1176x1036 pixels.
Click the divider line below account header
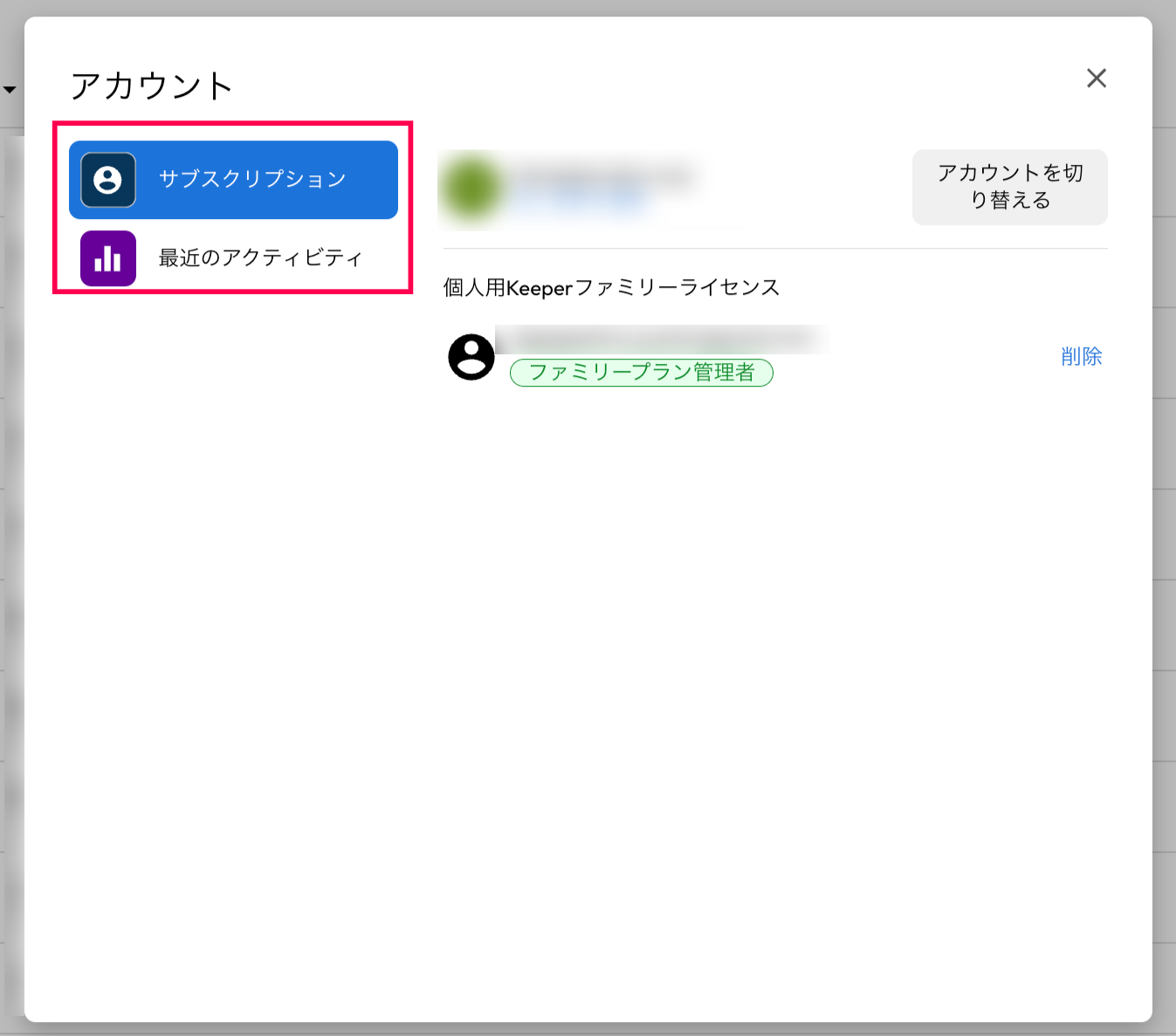point(775,249)
